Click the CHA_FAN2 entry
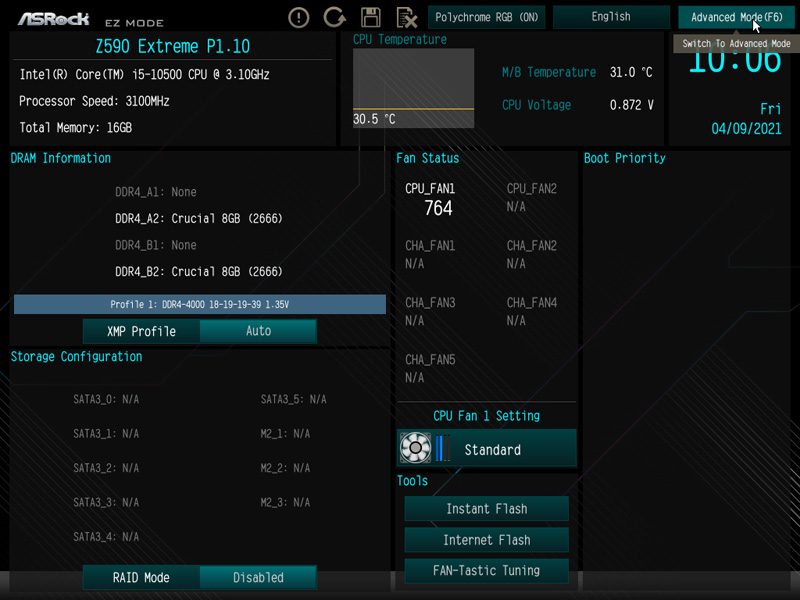The height and width of the screenshot is (600, 800). click(531, 255)
